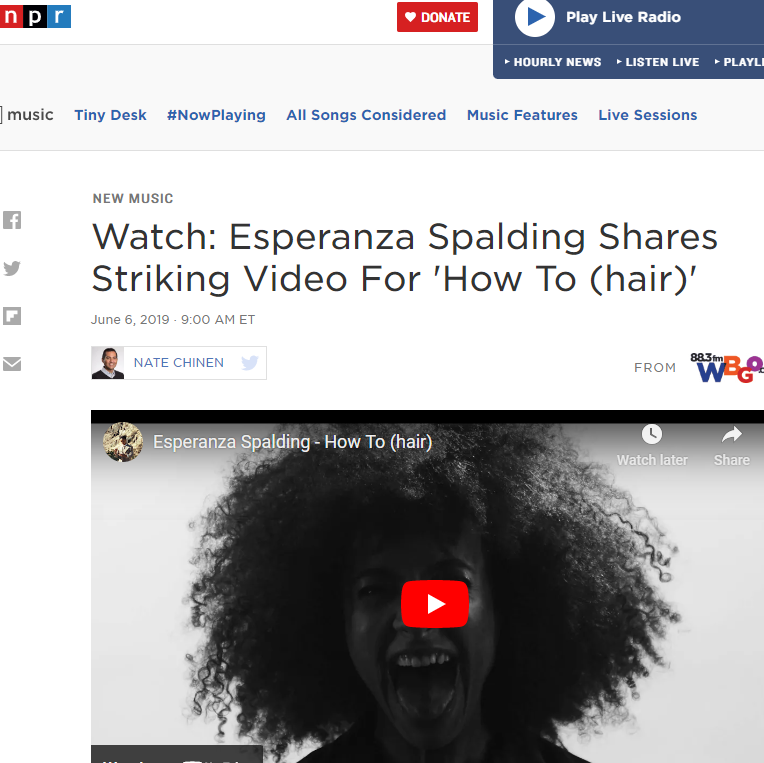Go to the Tiny Desk section
Viewport: 764px width, 763px height.
click(110, 115)
